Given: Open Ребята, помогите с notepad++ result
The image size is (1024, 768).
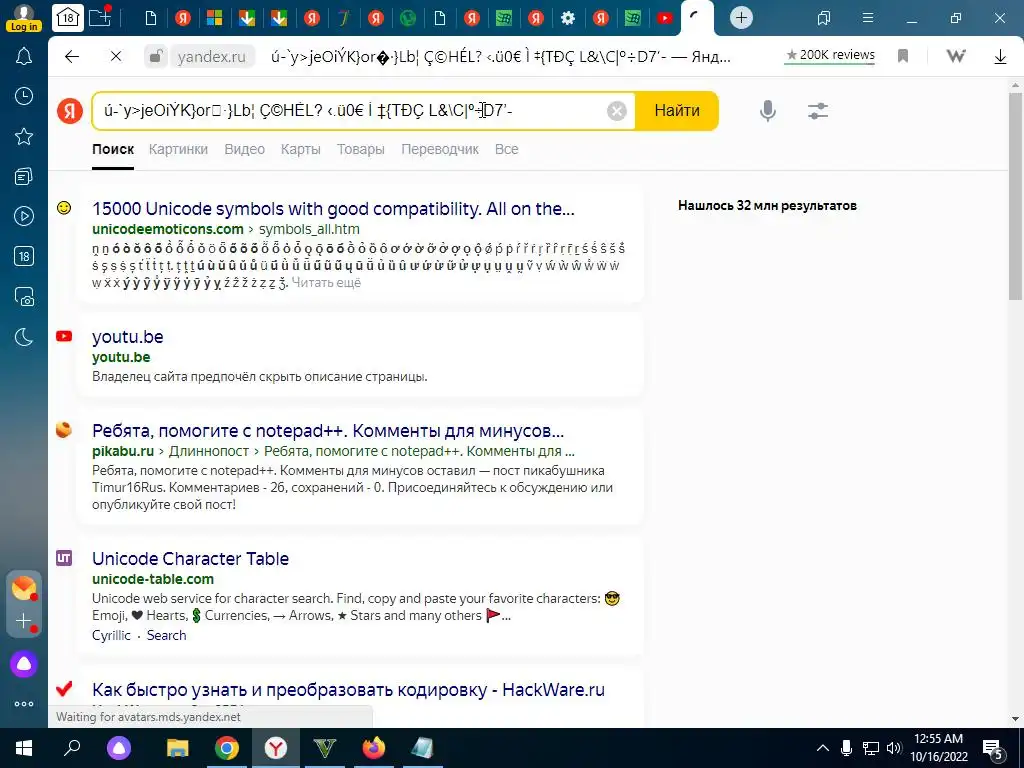Looking at the screenshot, I should pos(328,431).
